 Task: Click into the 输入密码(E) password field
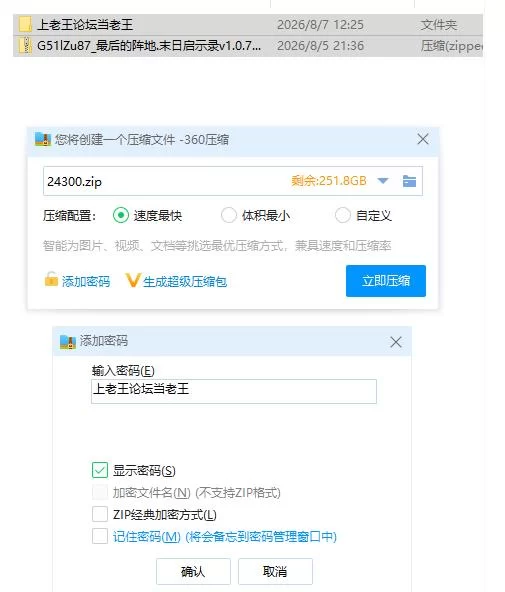pyautogui.click(x=234, y=391)
